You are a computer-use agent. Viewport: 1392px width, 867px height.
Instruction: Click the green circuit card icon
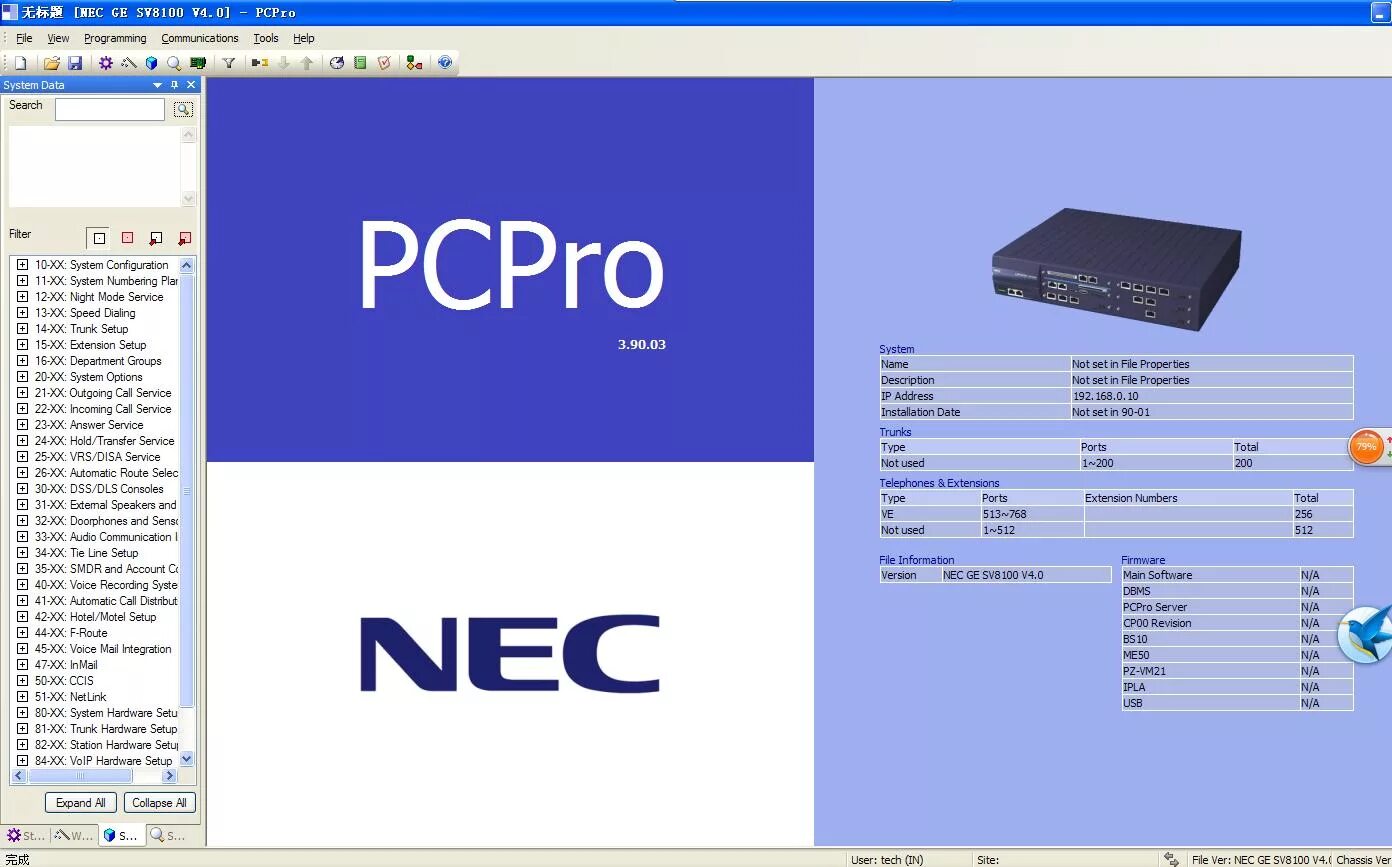pos(198,63)
